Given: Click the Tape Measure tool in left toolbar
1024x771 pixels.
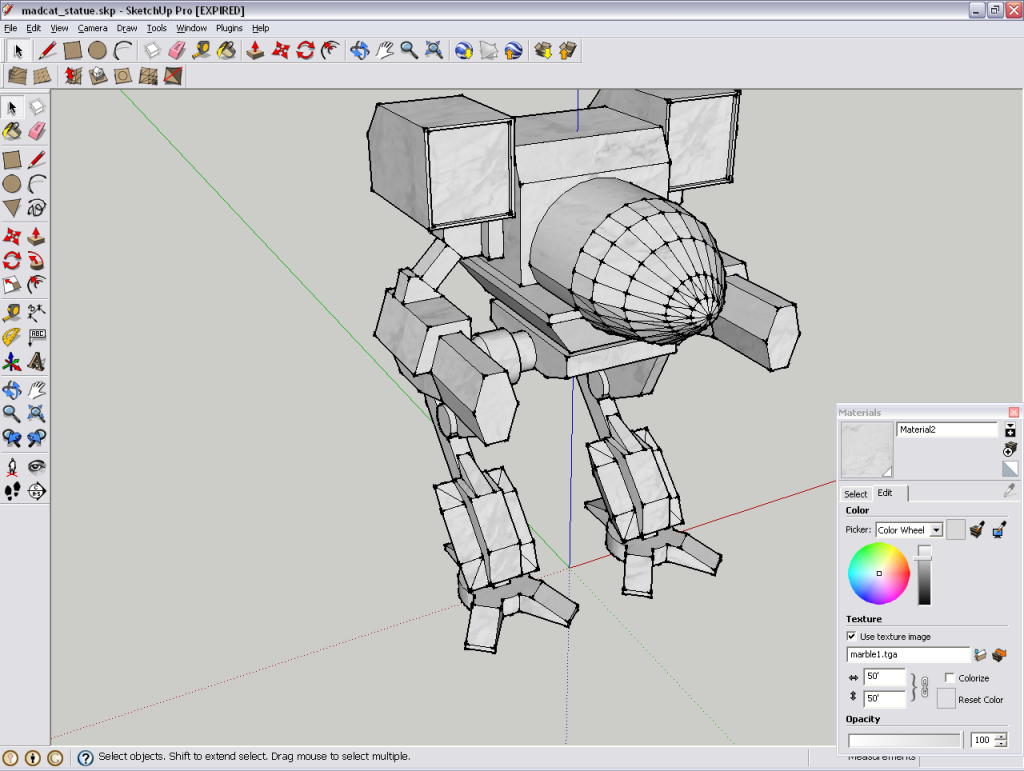Looking at the screenshot, I should pyautogui.click(x=12, y=313).
